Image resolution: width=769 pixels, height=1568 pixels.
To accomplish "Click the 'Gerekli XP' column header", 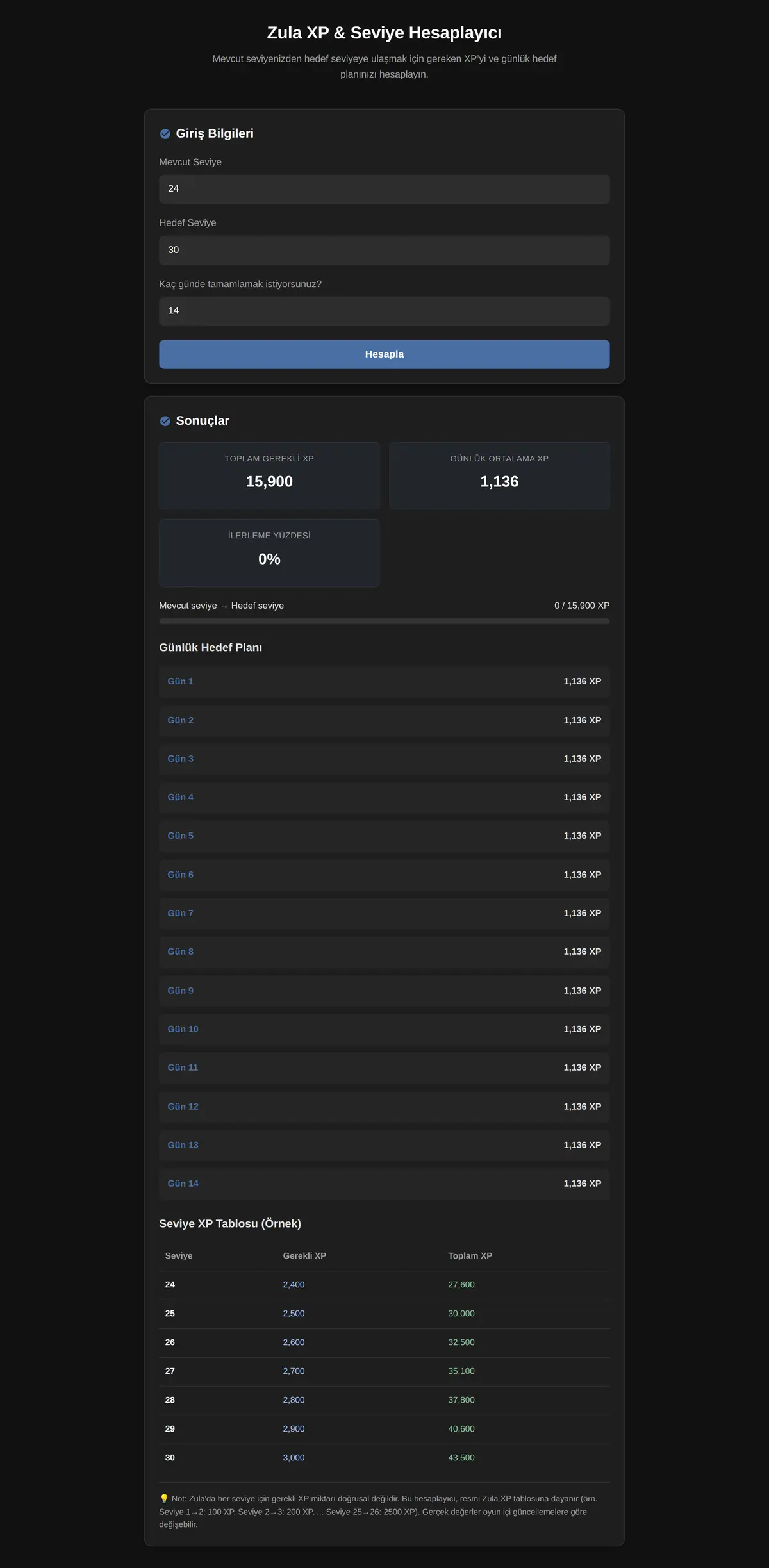I will 304,1256.
